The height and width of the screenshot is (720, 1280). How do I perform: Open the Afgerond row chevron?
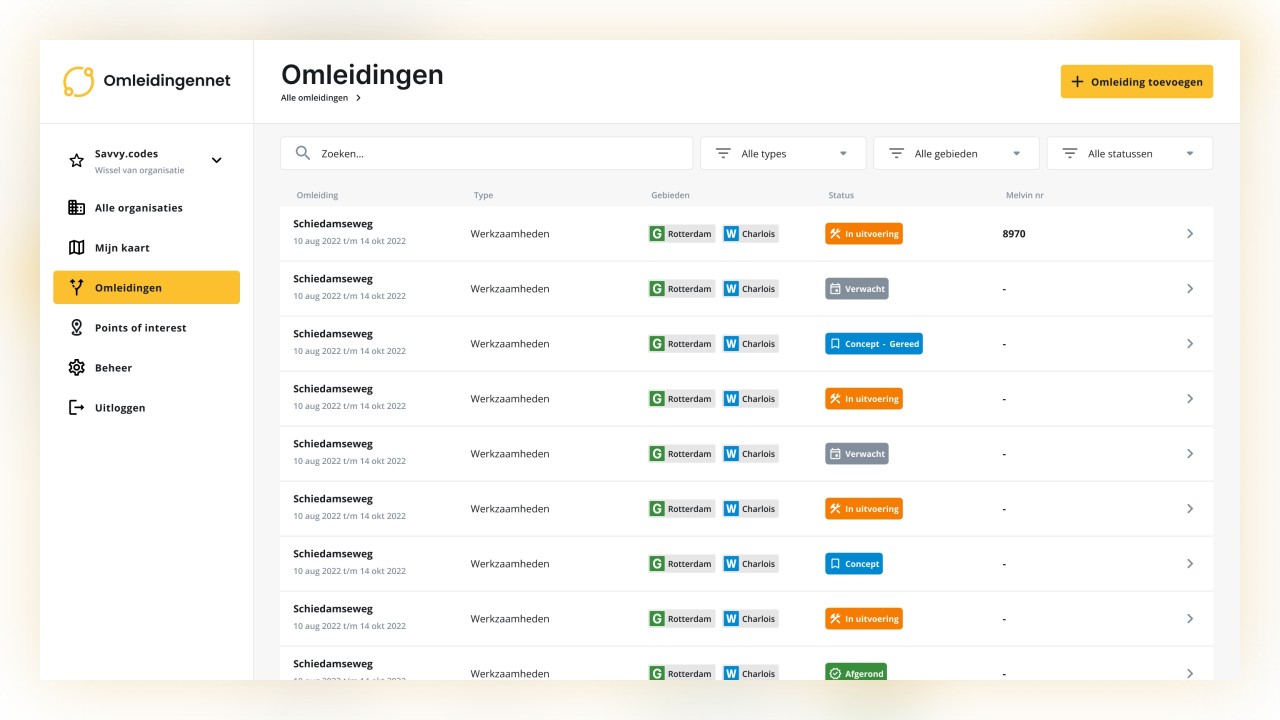point(1190,673)
